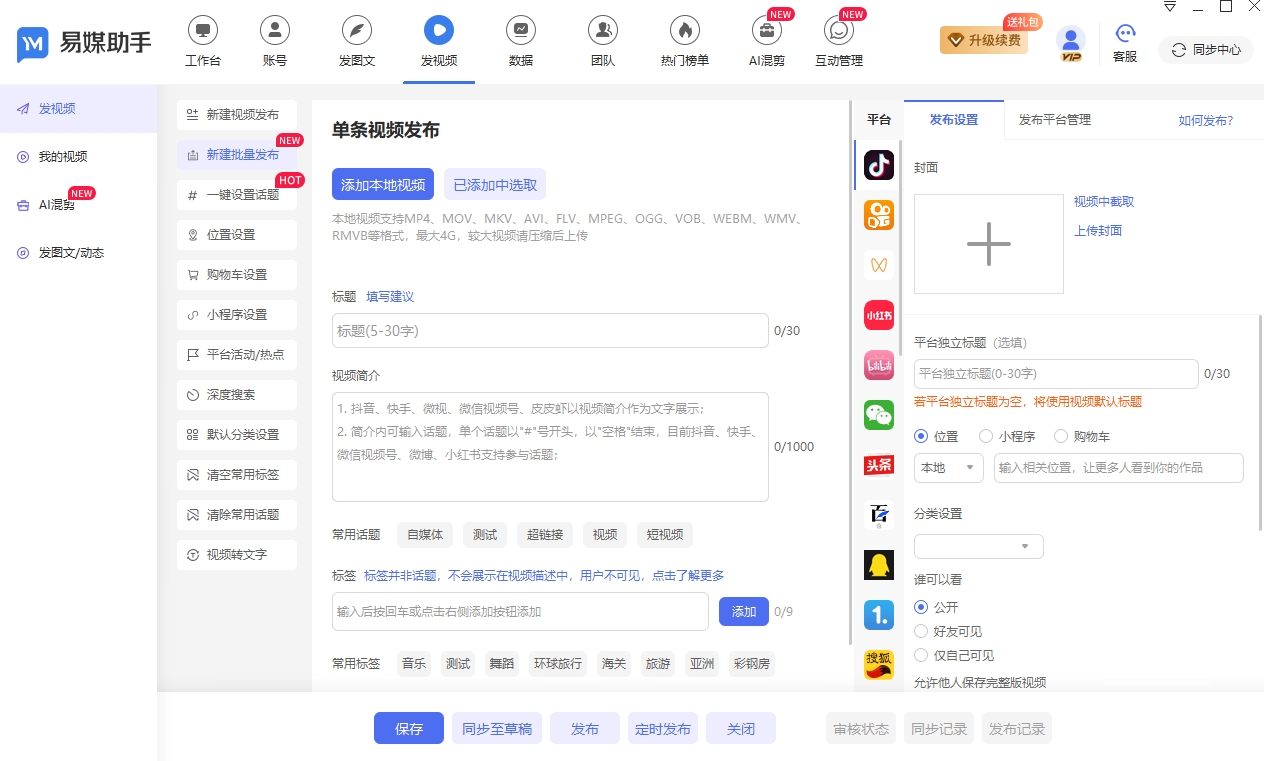Viewport: 1264px width, 761px height.
Task: Select the bilibili platform icon
Action: click(878, 365)
